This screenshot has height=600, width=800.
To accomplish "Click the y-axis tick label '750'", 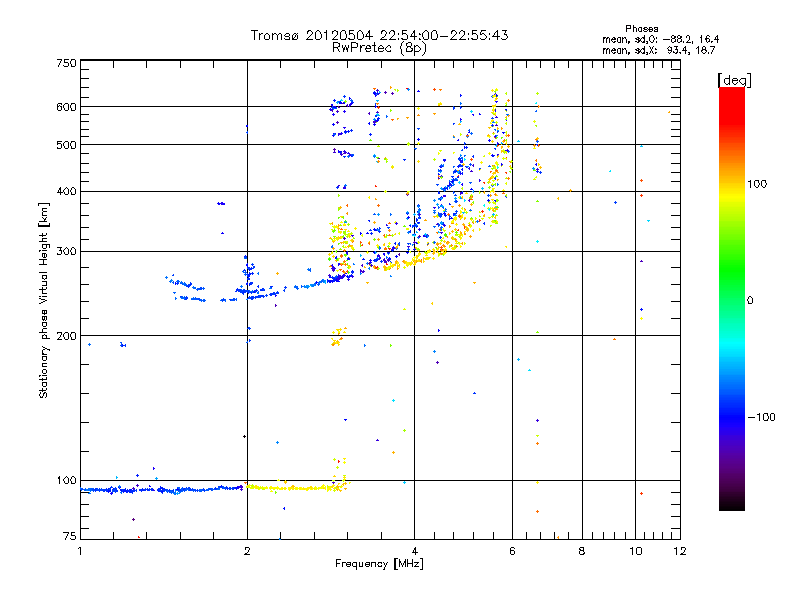I will click(66, 63).
